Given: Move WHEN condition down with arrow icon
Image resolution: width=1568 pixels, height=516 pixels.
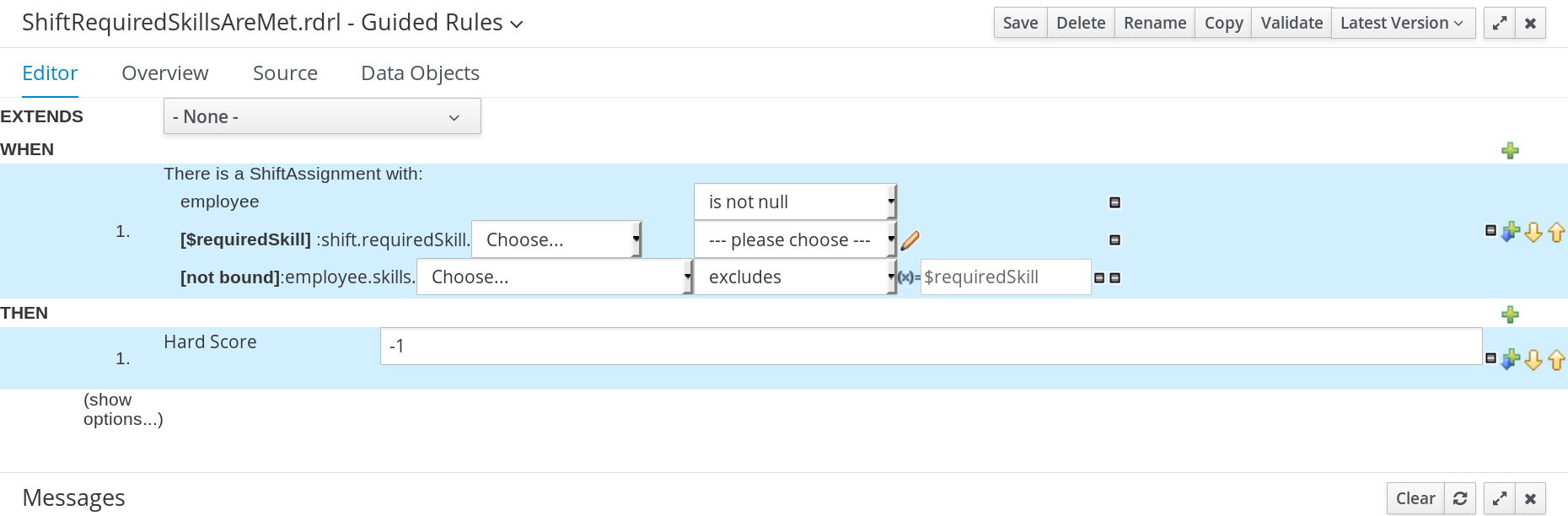Looking at the screenshot, I should coord(1533,232).
